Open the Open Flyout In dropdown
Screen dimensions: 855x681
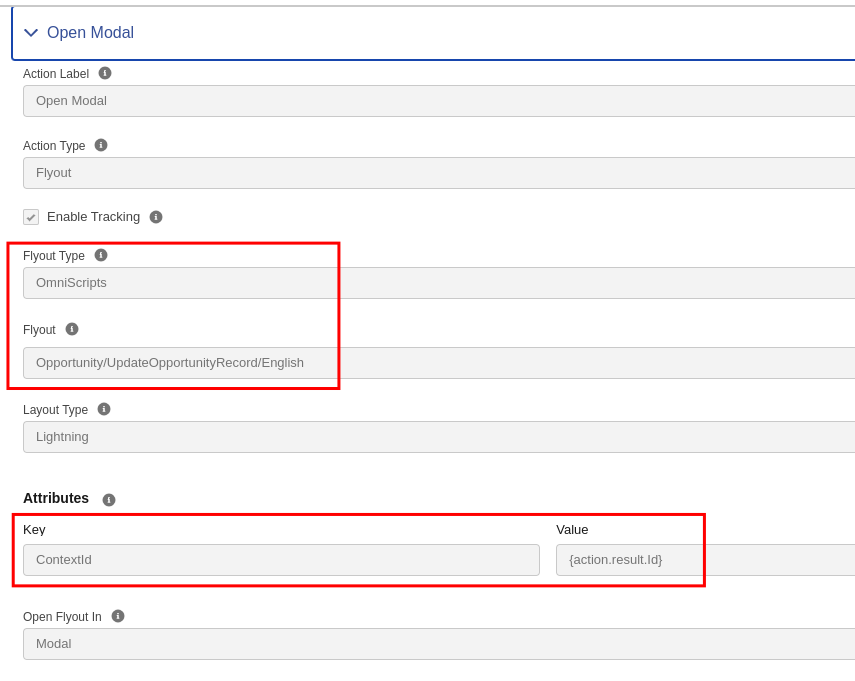click(438, 644)
